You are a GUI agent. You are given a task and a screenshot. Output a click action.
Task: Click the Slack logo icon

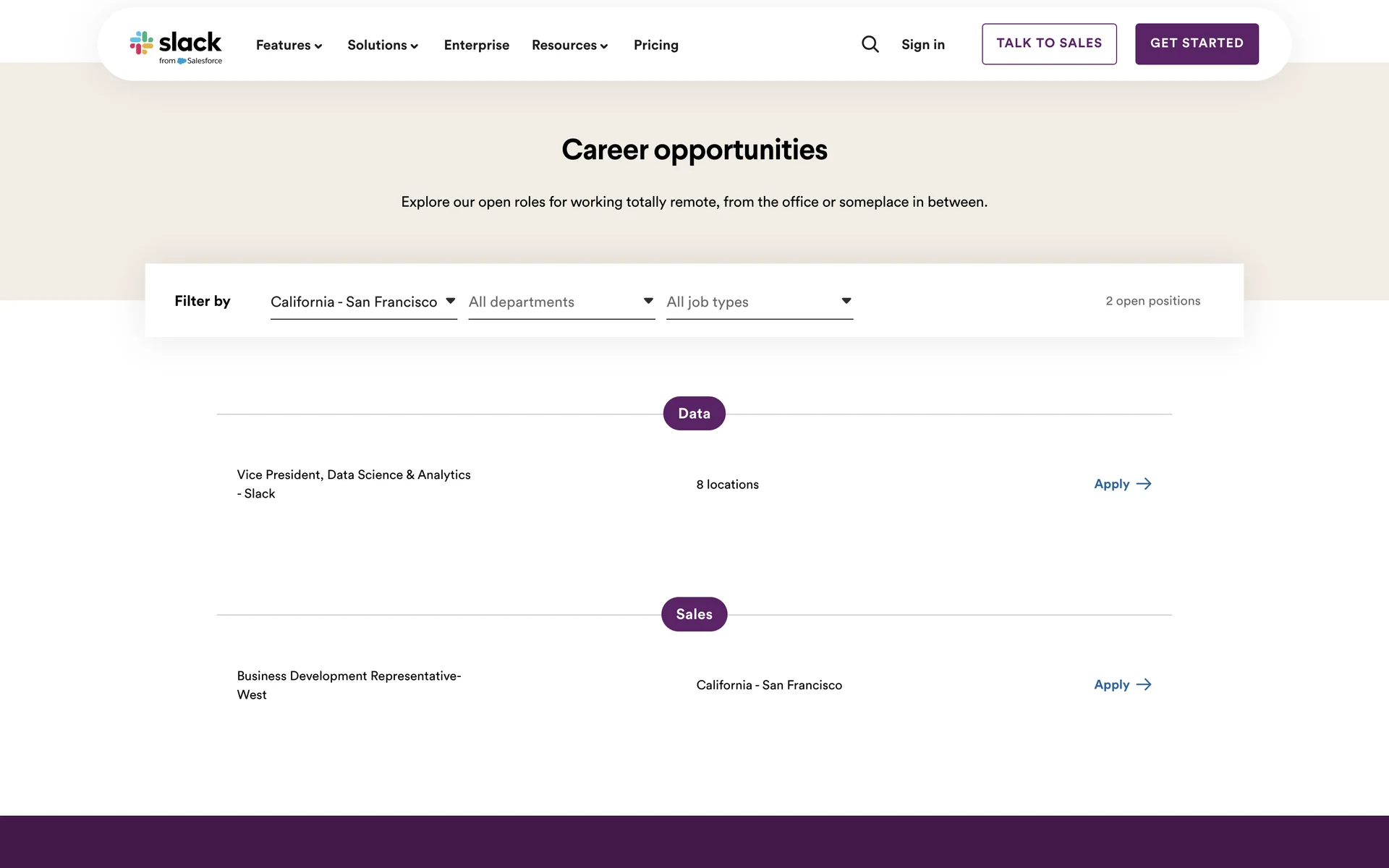142,43
